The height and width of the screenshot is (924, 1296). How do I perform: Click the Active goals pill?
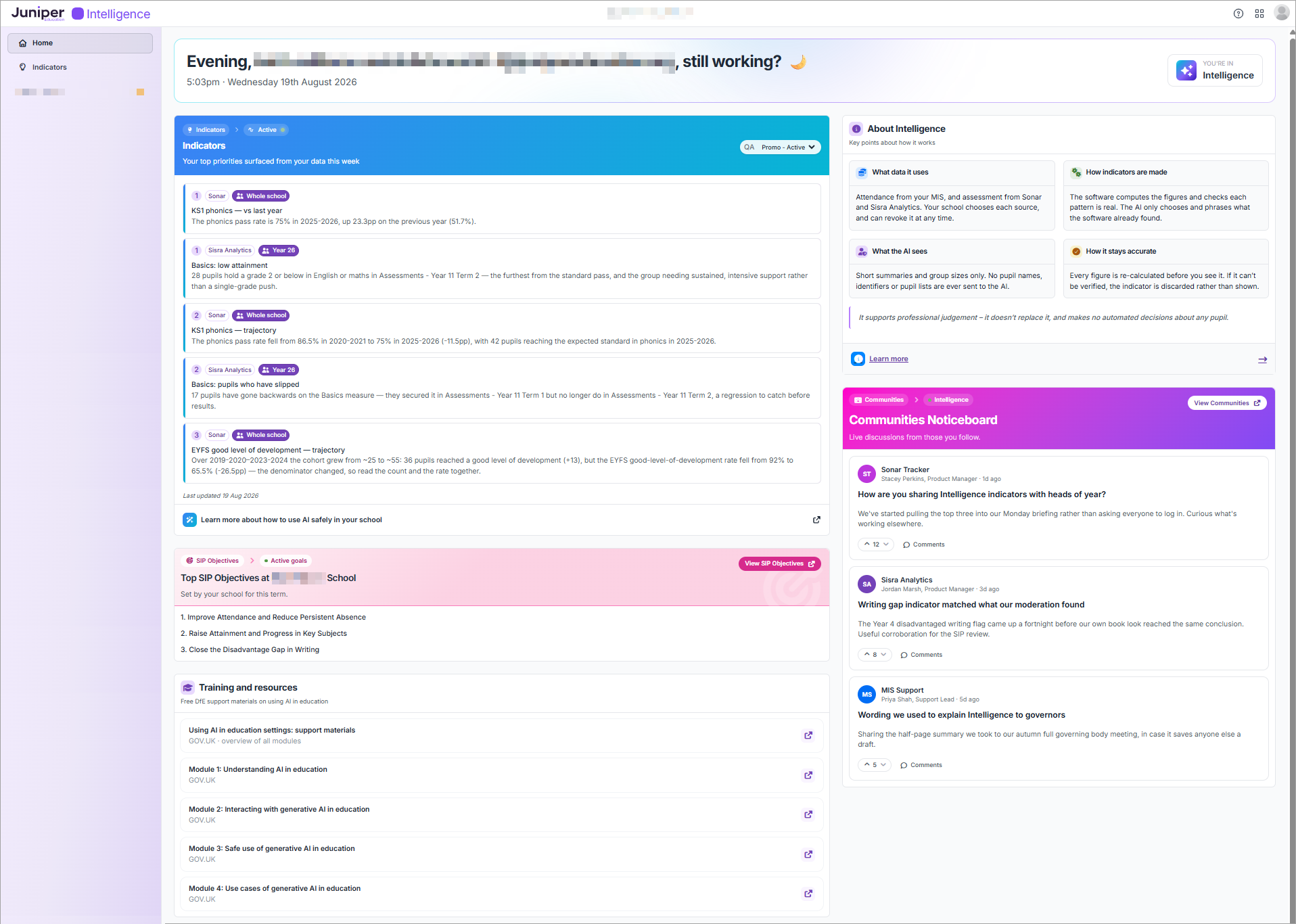click(285, 561)
